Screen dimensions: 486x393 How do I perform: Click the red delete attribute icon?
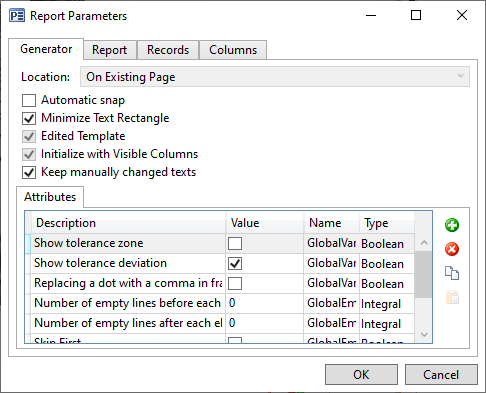pos(452,249)
